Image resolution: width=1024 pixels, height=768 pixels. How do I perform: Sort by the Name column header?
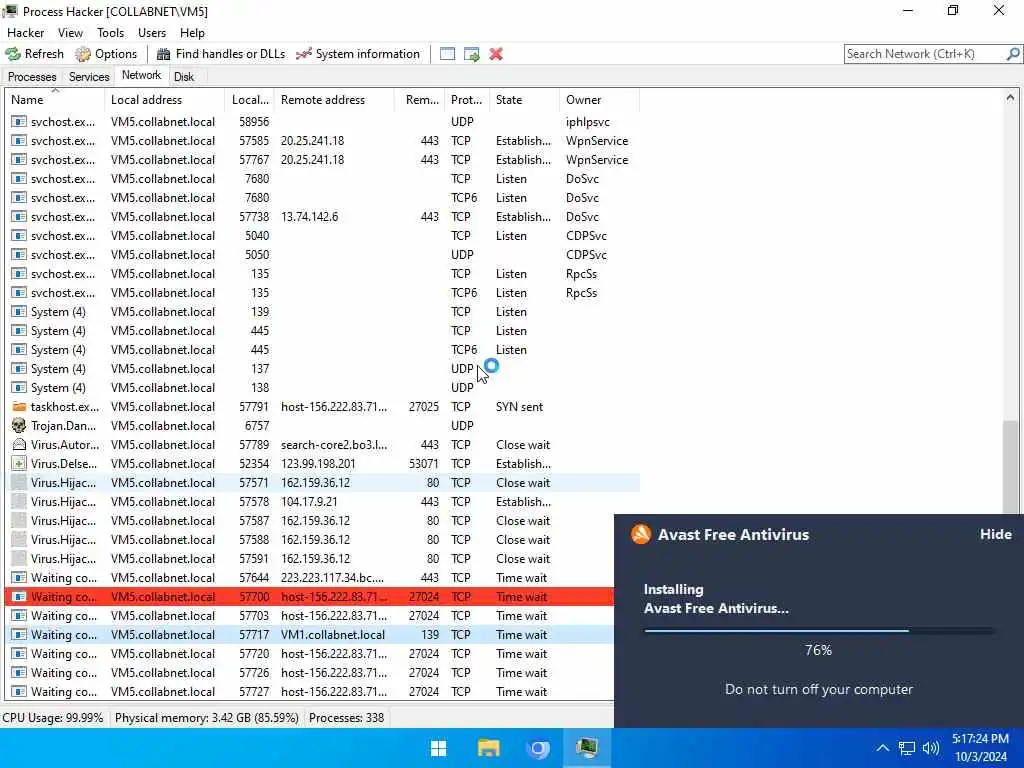point(55,100)
